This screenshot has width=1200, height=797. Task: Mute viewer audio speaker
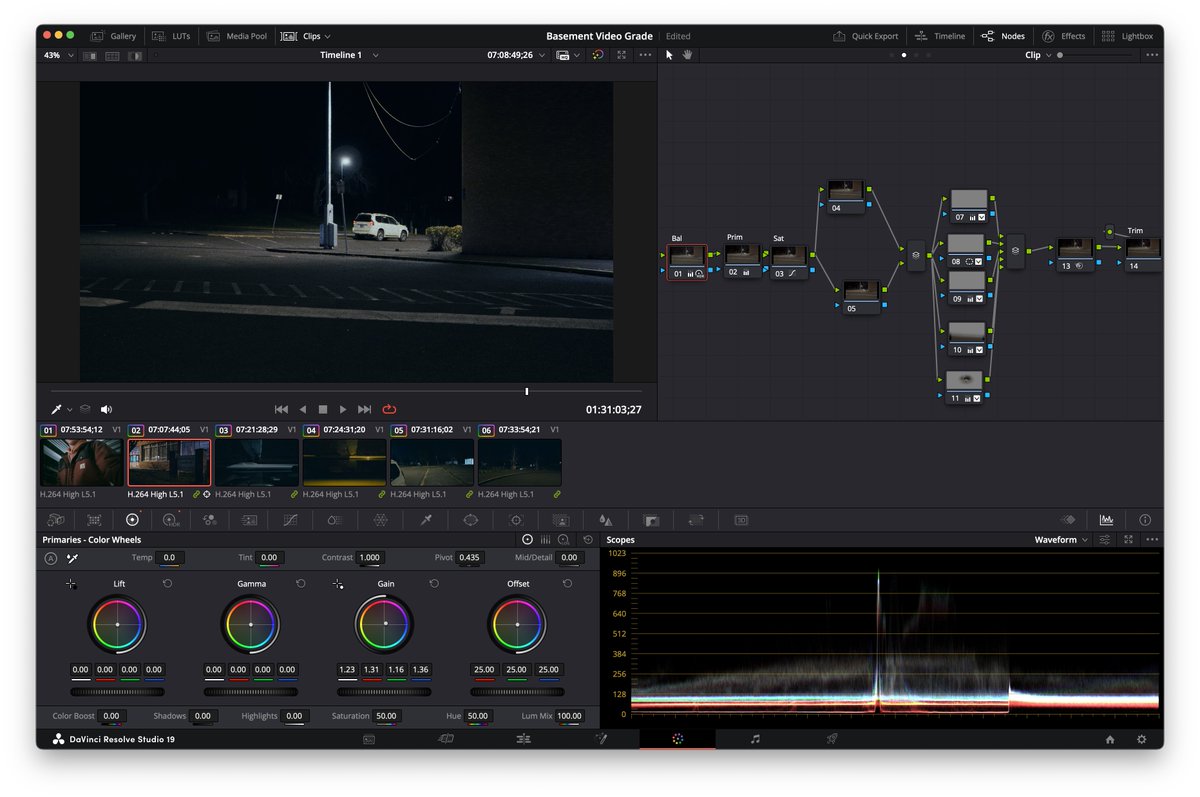(x=106, y=409)
